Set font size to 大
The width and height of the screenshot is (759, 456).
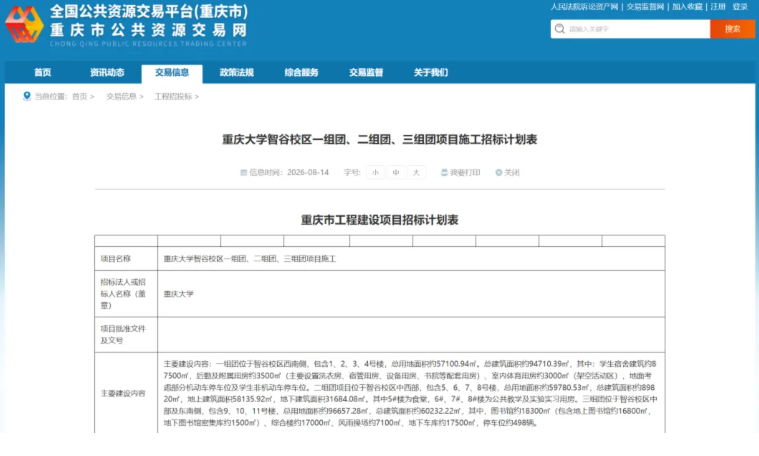coord(416,172)
